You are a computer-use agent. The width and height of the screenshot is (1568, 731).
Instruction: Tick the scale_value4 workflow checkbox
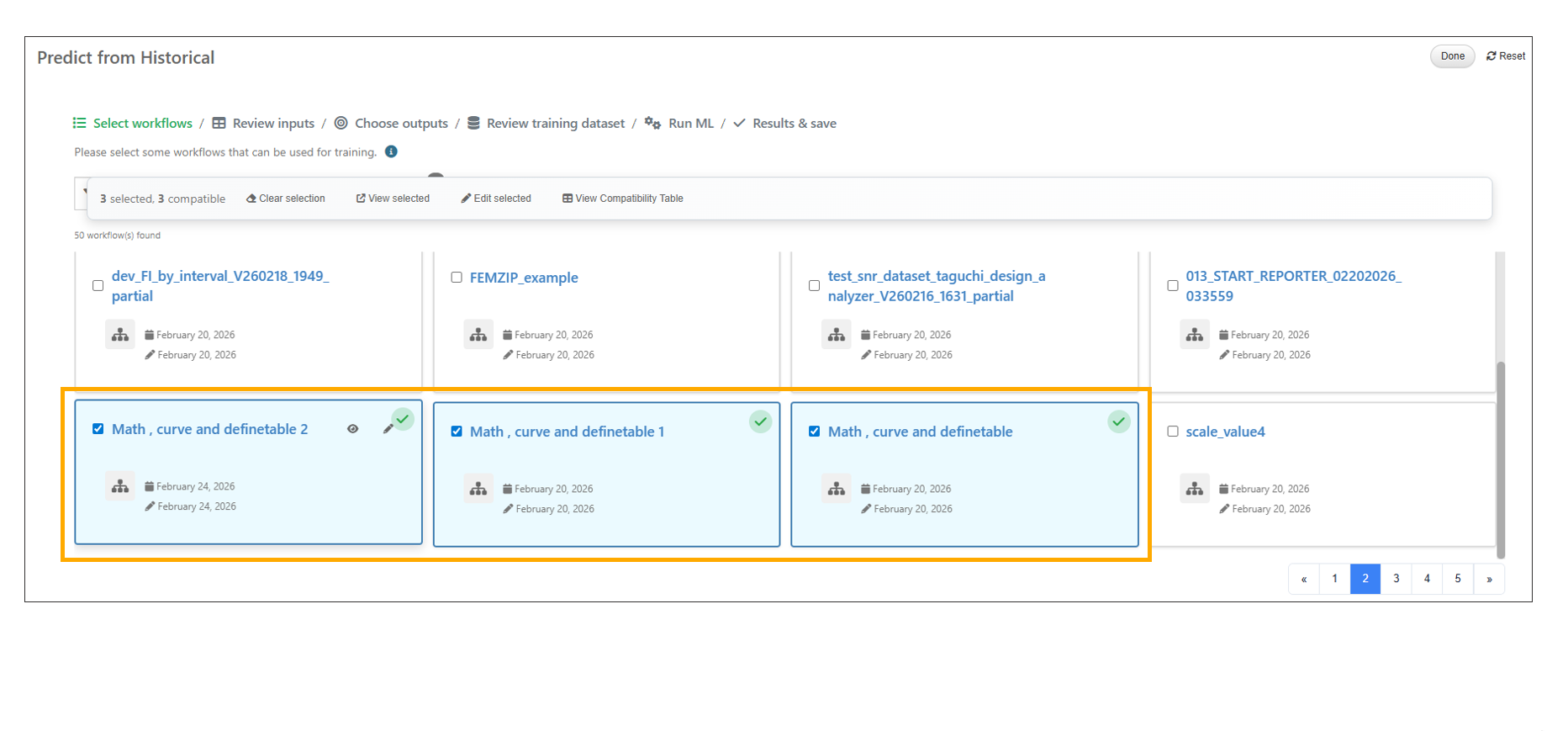1173,432
